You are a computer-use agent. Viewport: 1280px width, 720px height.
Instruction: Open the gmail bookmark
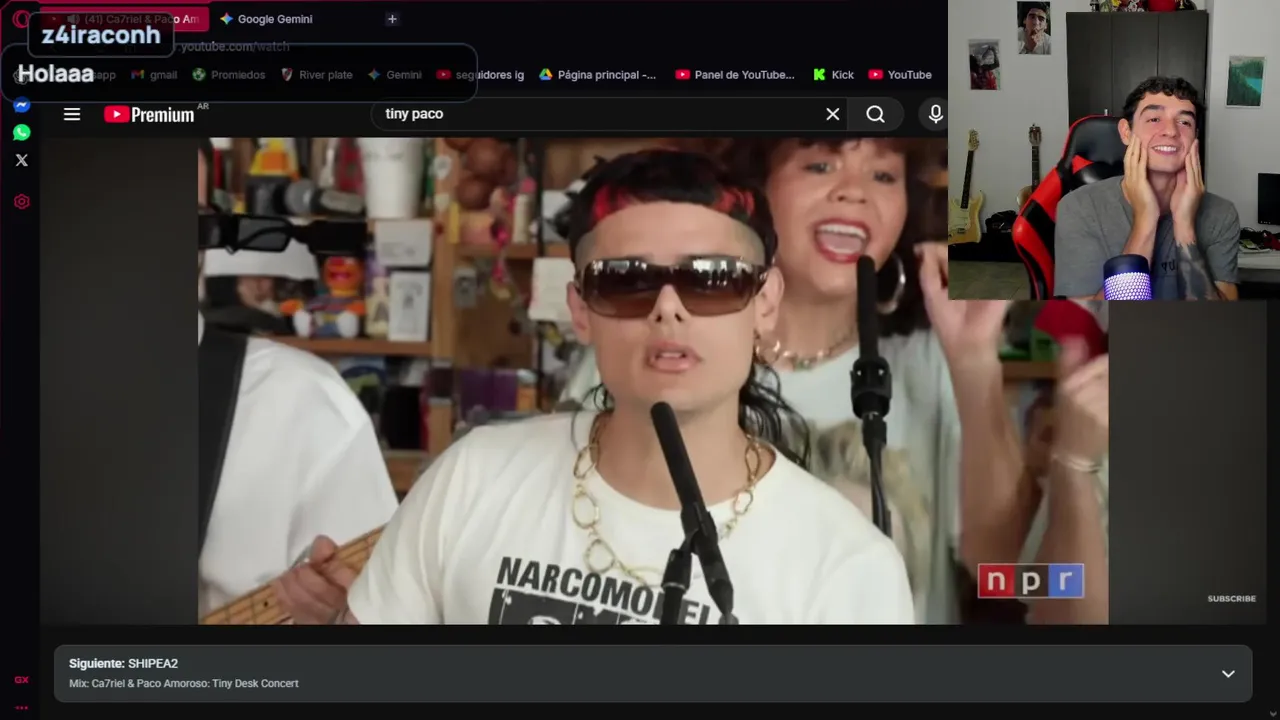[154, 75]
